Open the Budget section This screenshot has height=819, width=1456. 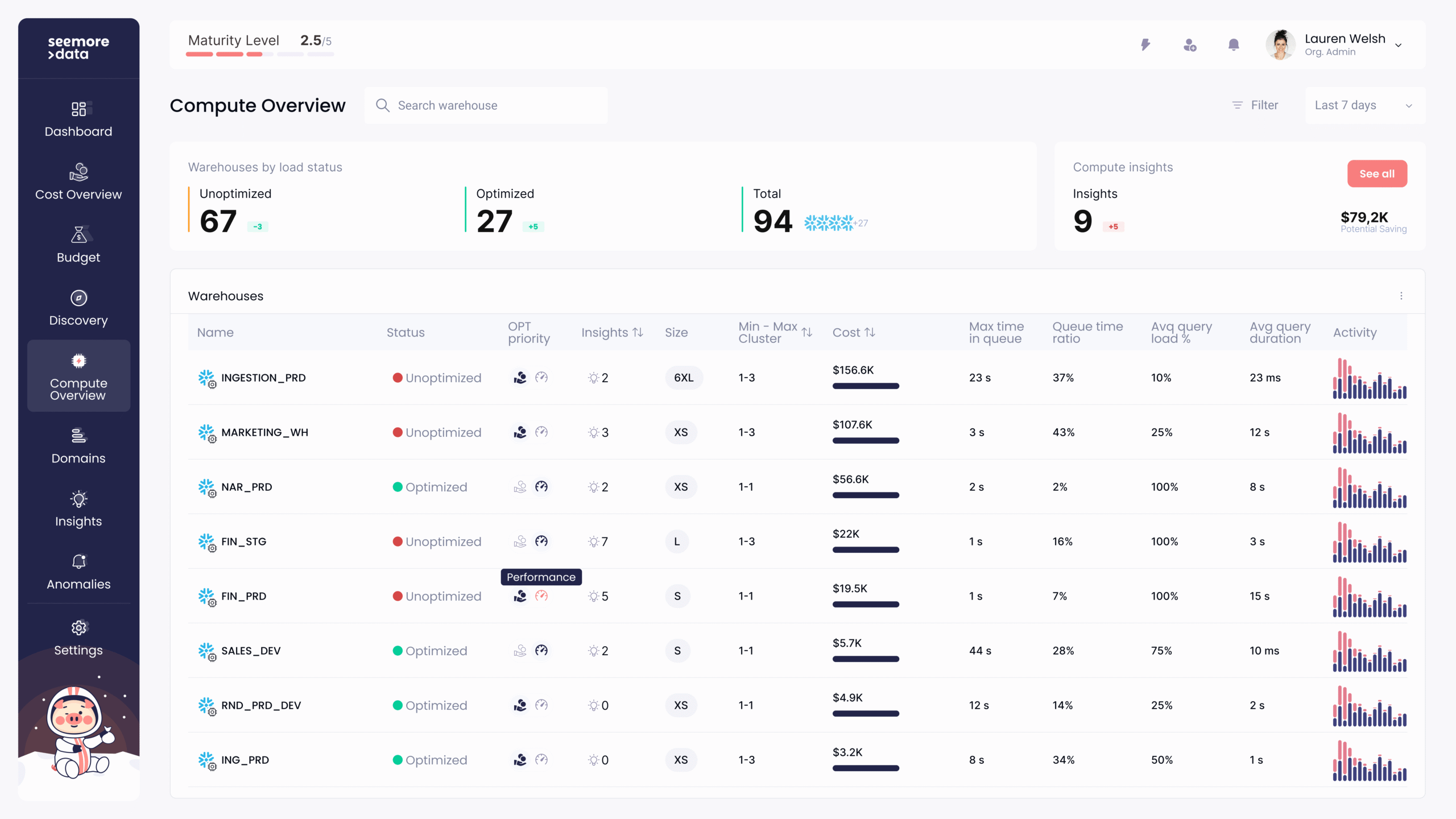[x=78, y=246]
